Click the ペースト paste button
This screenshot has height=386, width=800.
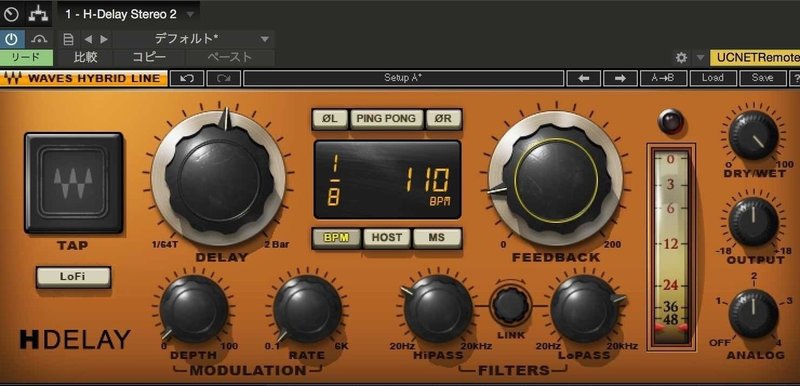[230, 58]
